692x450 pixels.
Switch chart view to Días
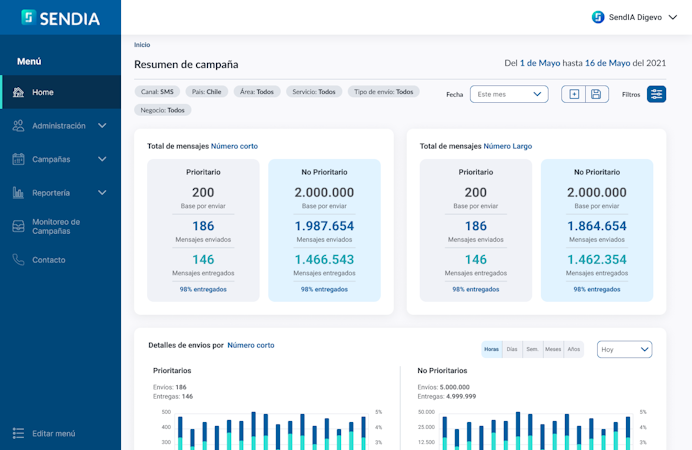click(512, 349)
